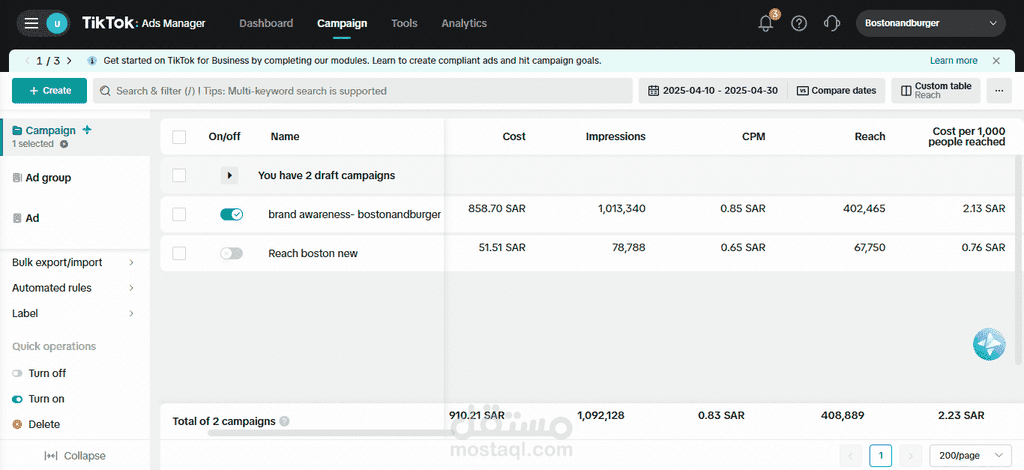This screenshot has width=1024, height=470.
Task: Click the banner info icon
Action: pyautogui.click(x=92, y=61)
